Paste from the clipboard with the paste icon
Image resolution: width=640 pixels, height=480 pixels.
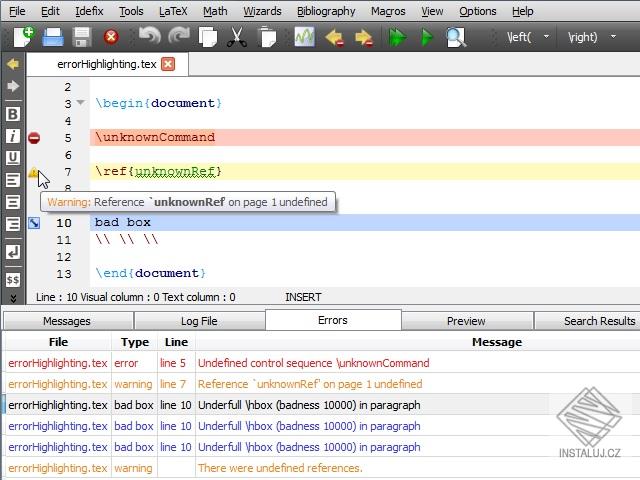[x=267, y=37]
